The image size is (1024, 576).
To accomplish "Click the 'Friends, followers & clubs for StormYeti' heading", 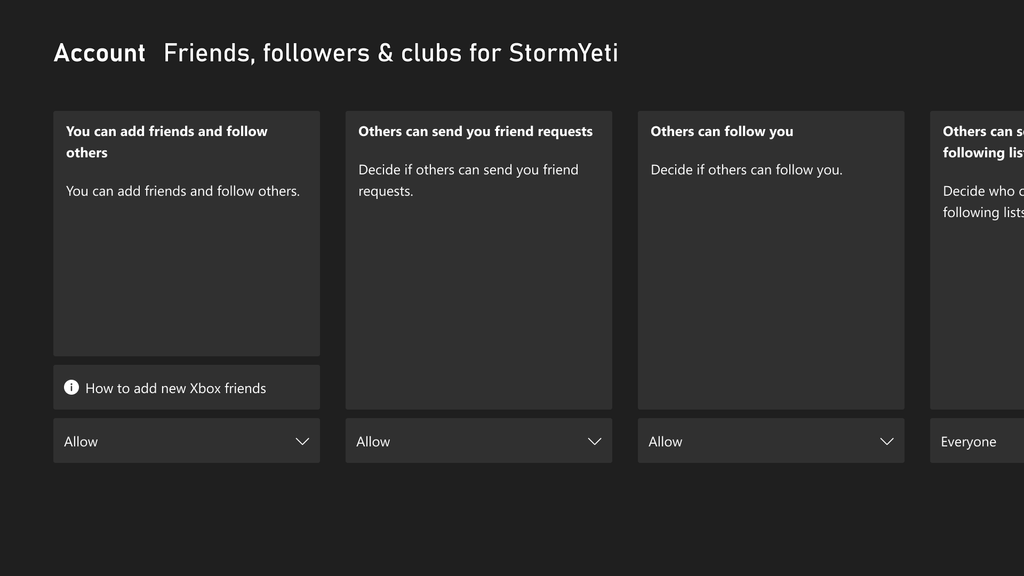I will tap(391, 53).
